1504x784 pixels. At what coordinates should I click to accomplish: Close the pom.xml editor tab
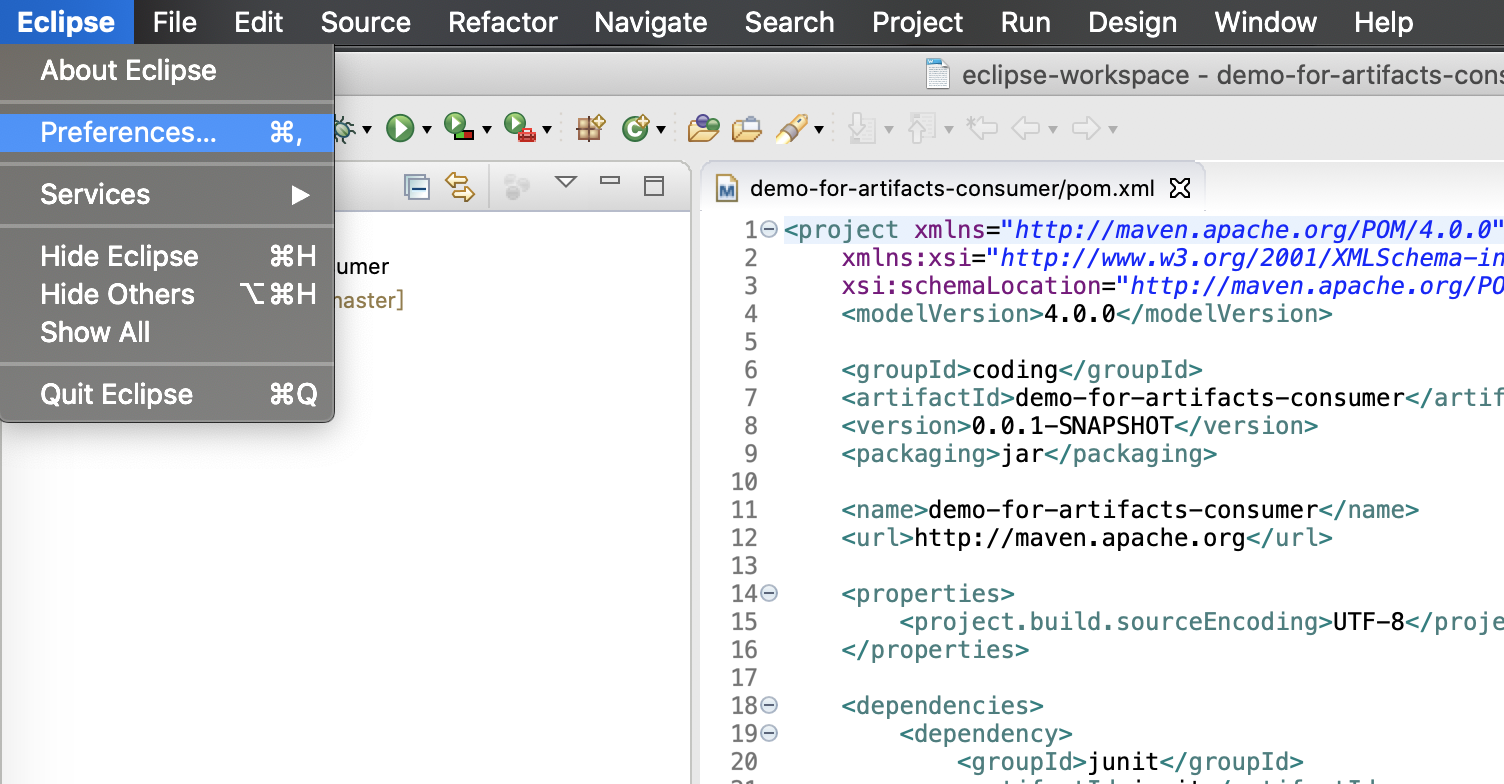[x=1180, y=187]
